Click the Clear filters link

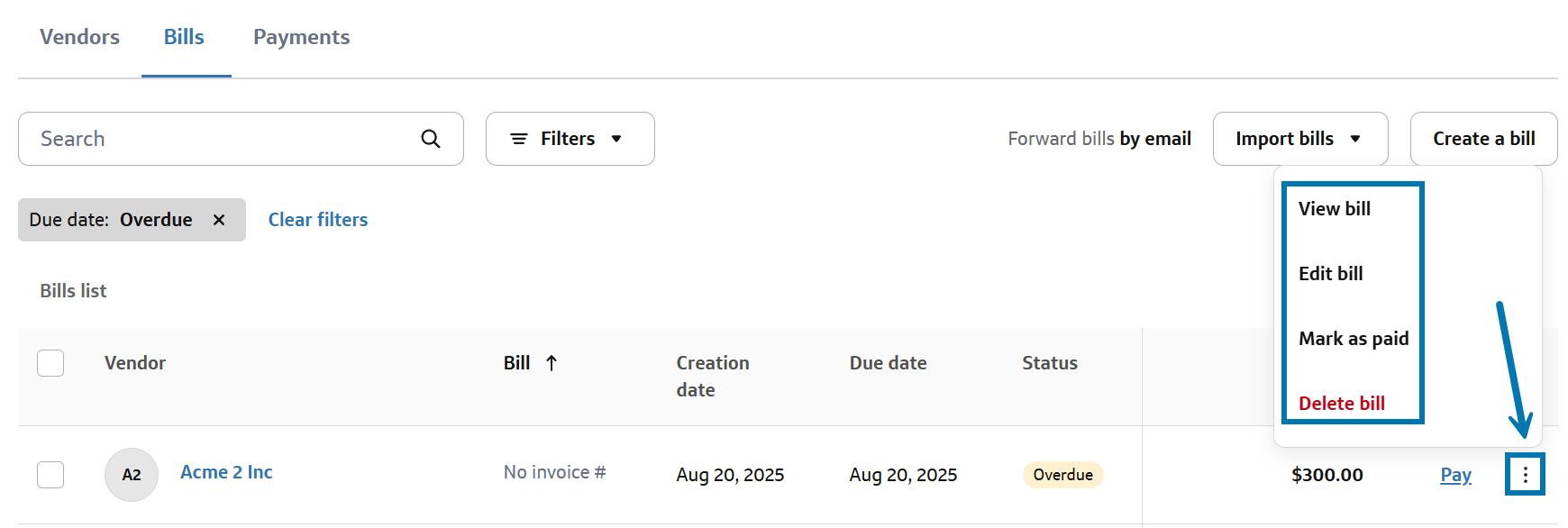coord(318,220)
